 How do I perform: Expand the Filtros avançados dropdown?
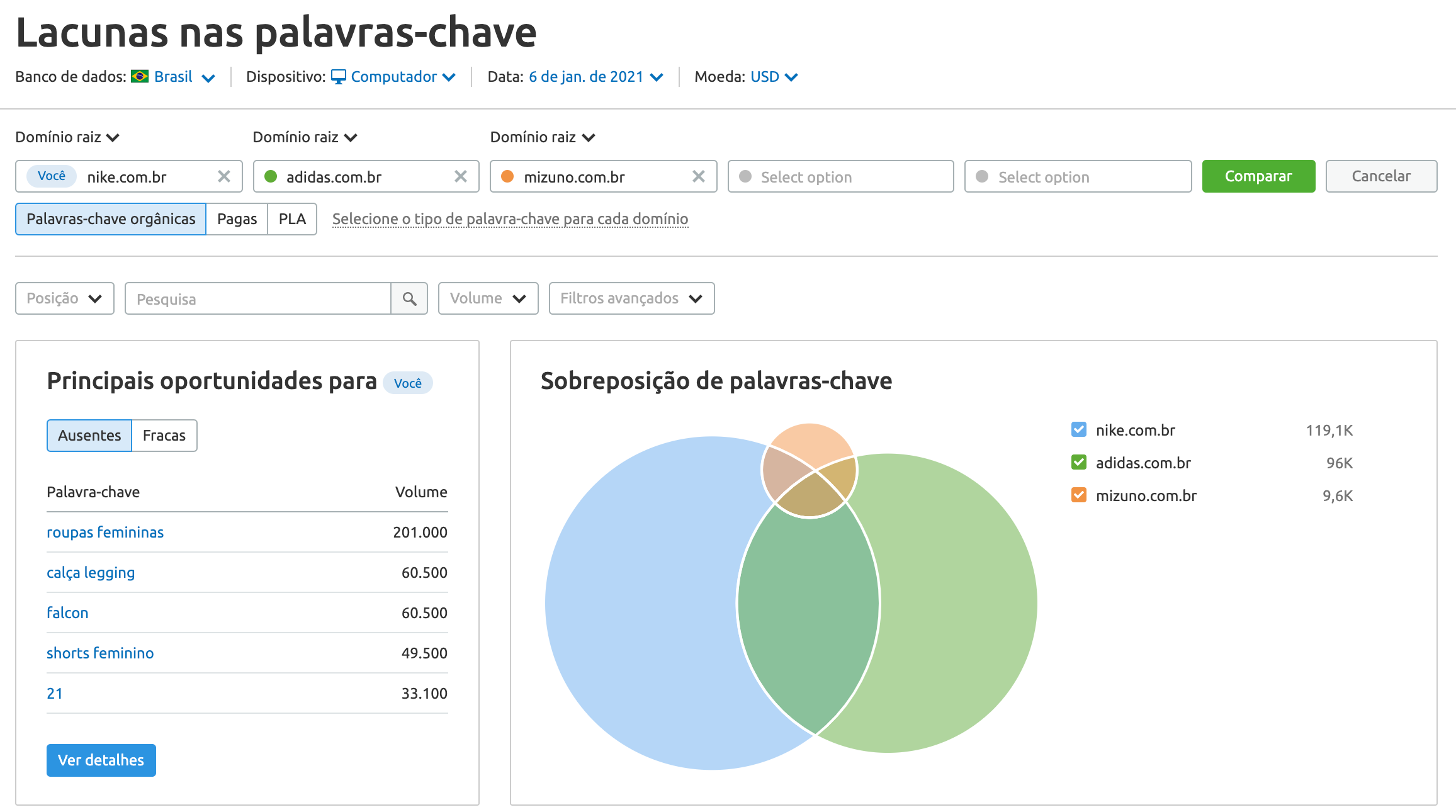coord(631,298)
